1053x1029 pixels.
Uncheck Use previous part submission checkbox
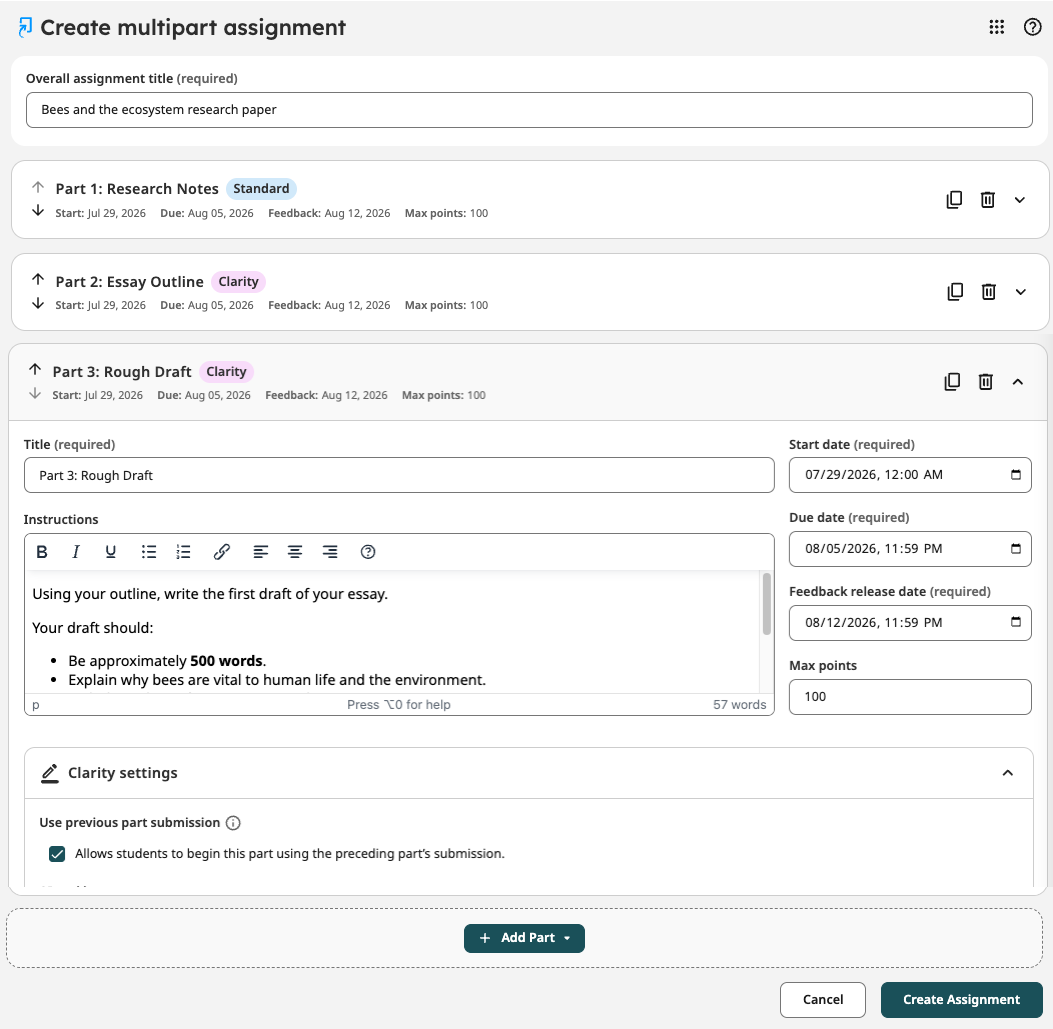point(57,854)
